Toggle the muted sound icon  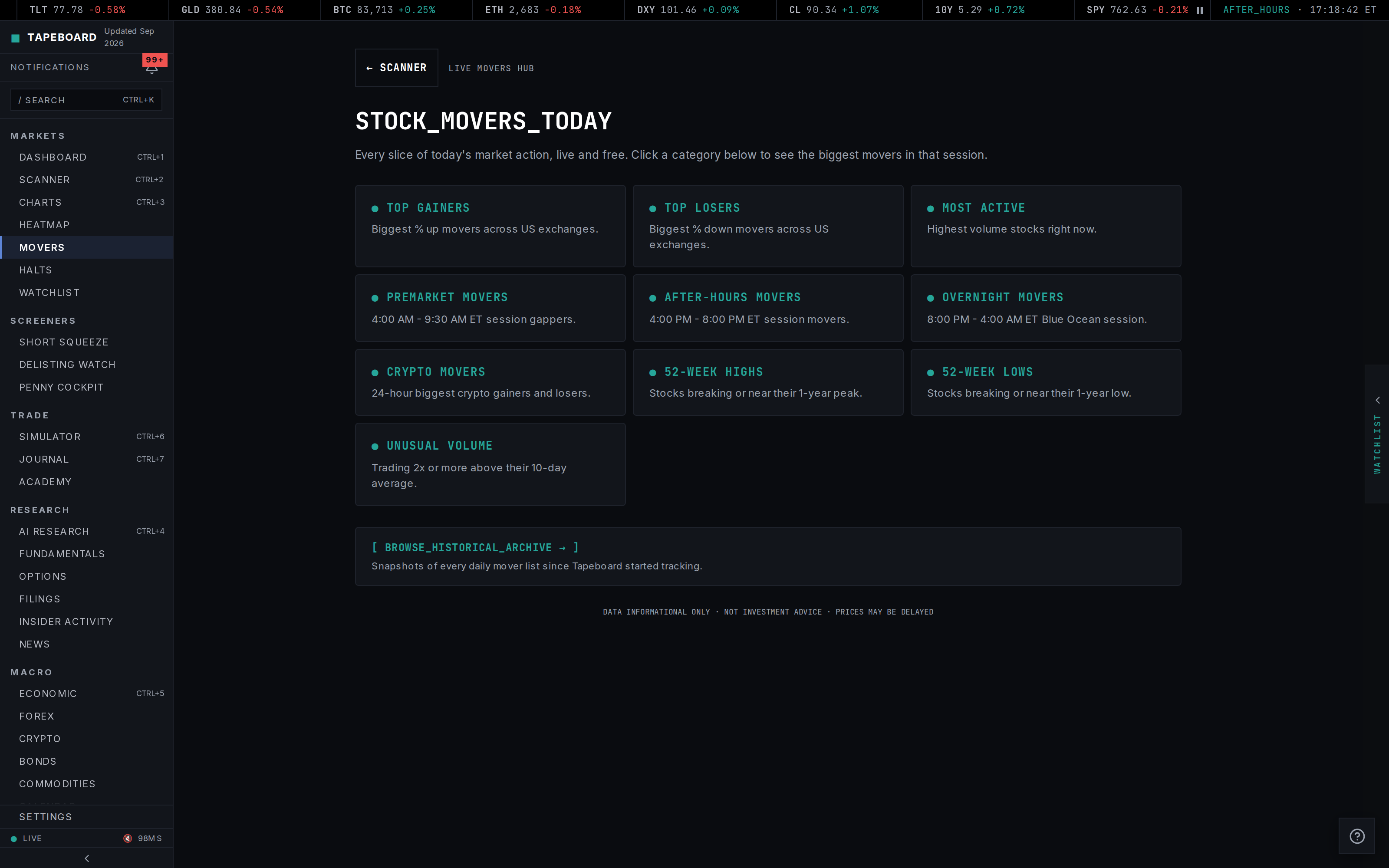[128, 838]
